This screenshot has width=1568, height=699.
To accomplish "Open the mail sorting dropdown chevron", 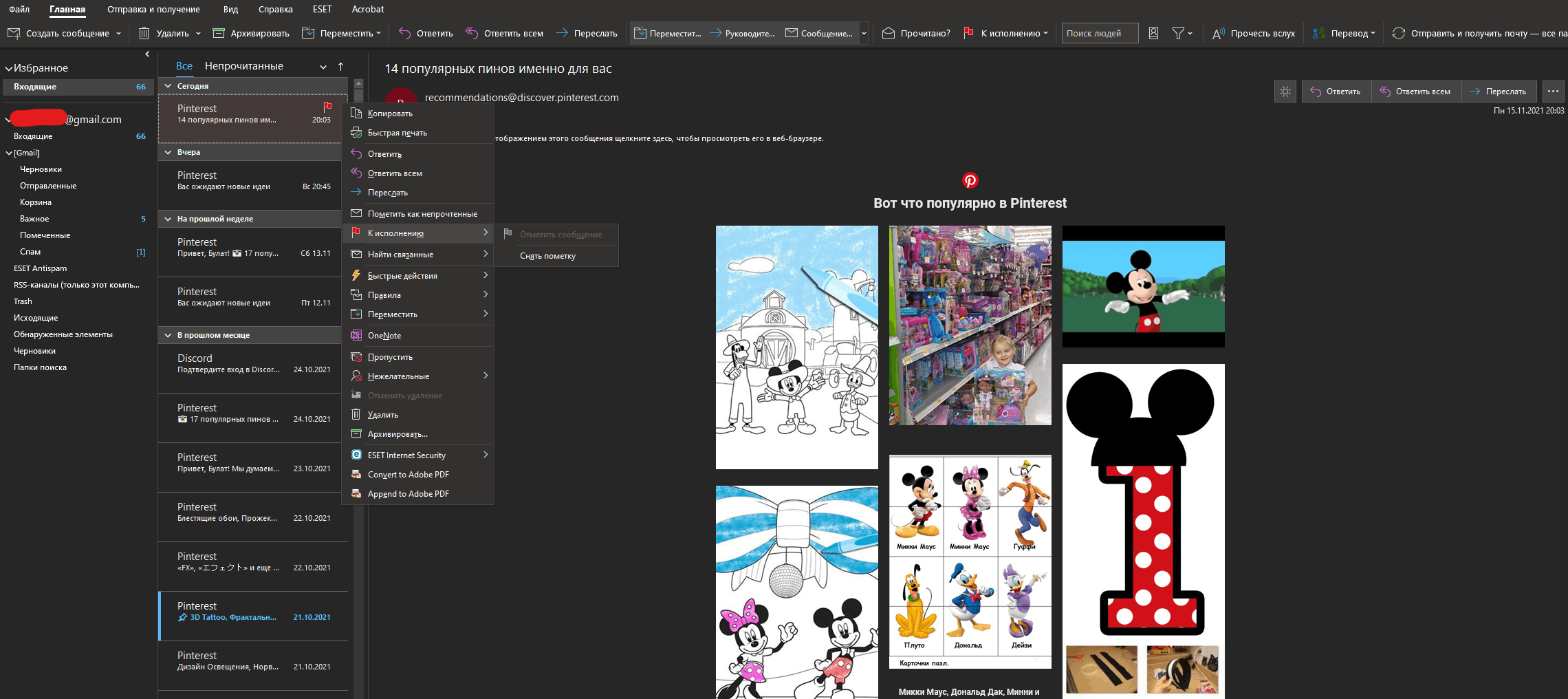I will [x=323, y=67].
